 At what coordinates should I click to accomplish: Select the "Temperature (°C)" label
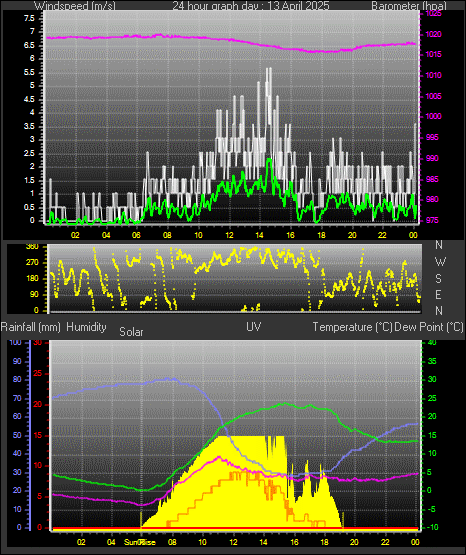click(352, 327)
